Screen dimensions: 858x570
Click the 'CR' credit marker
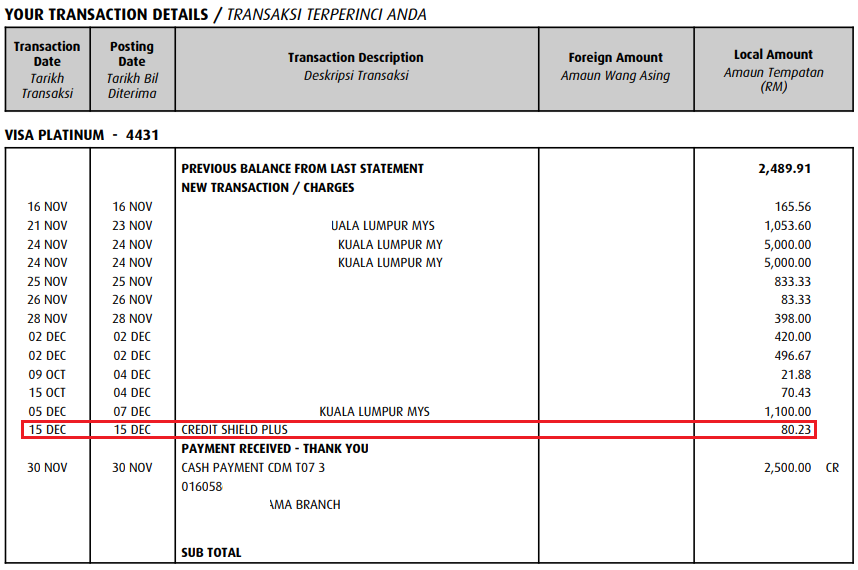(x=832, y=468)
